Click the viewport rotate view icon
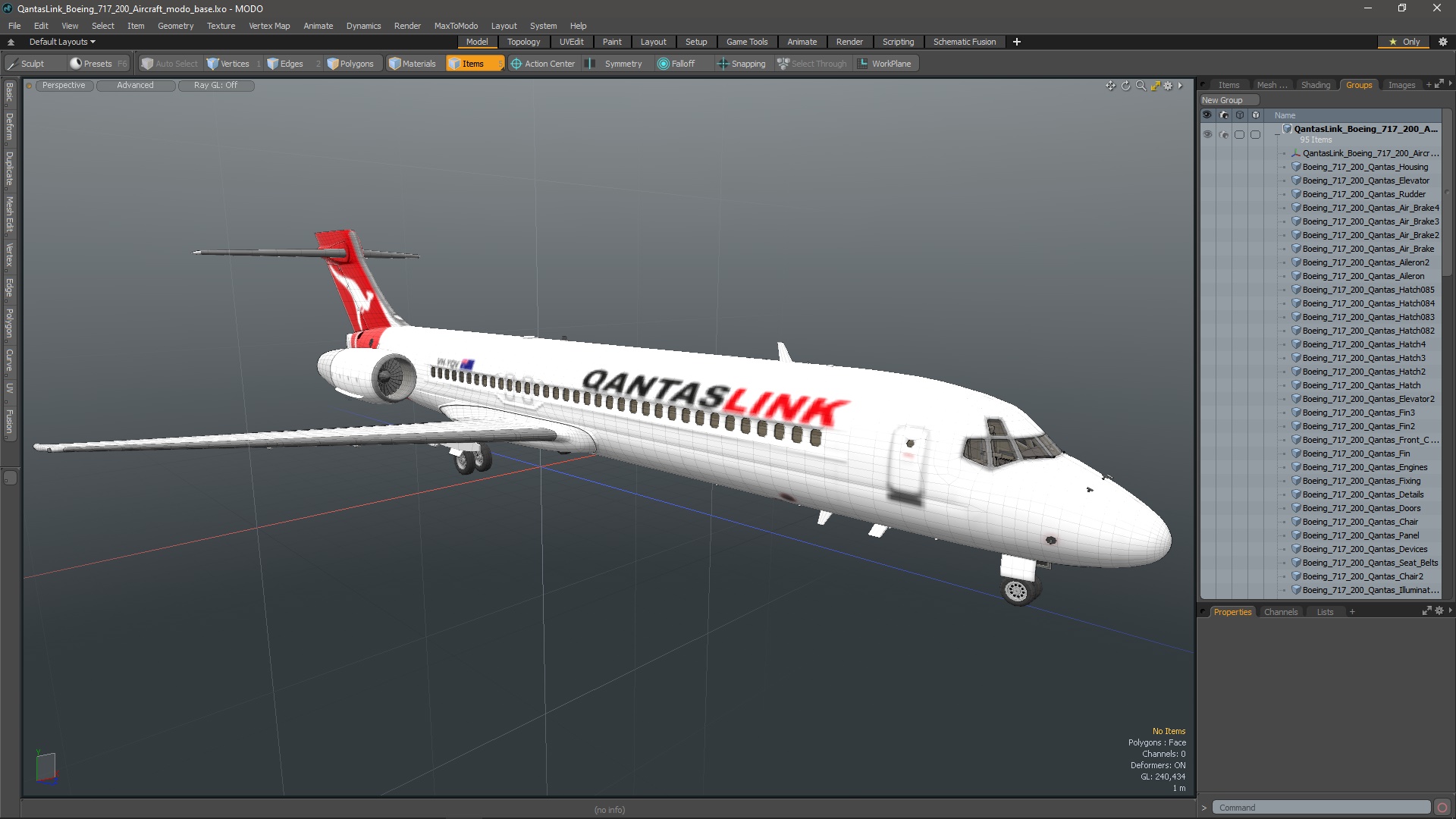The height and width of the screenshot is (819, 1456). pyautogui.click(x=1125, y=86)
